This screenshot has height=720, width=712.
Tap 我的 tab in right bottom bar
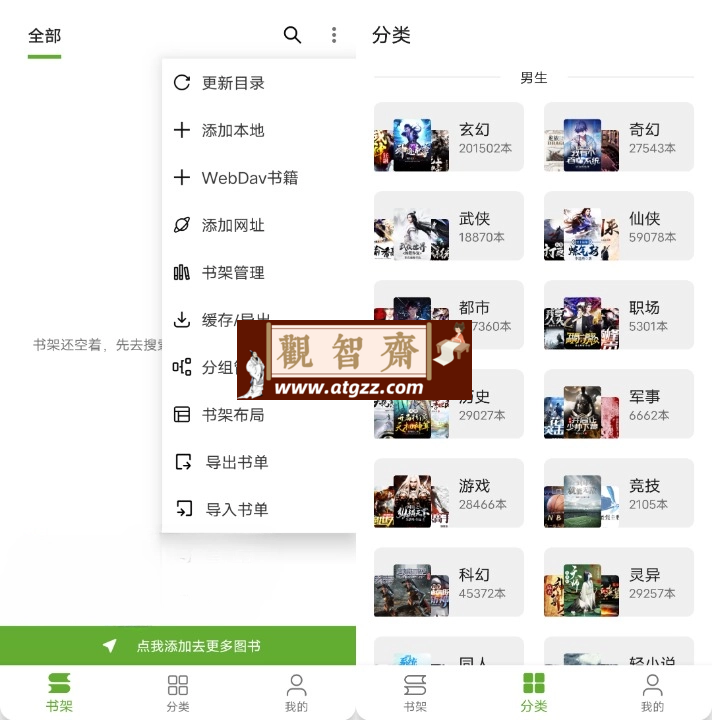point(652,692)
